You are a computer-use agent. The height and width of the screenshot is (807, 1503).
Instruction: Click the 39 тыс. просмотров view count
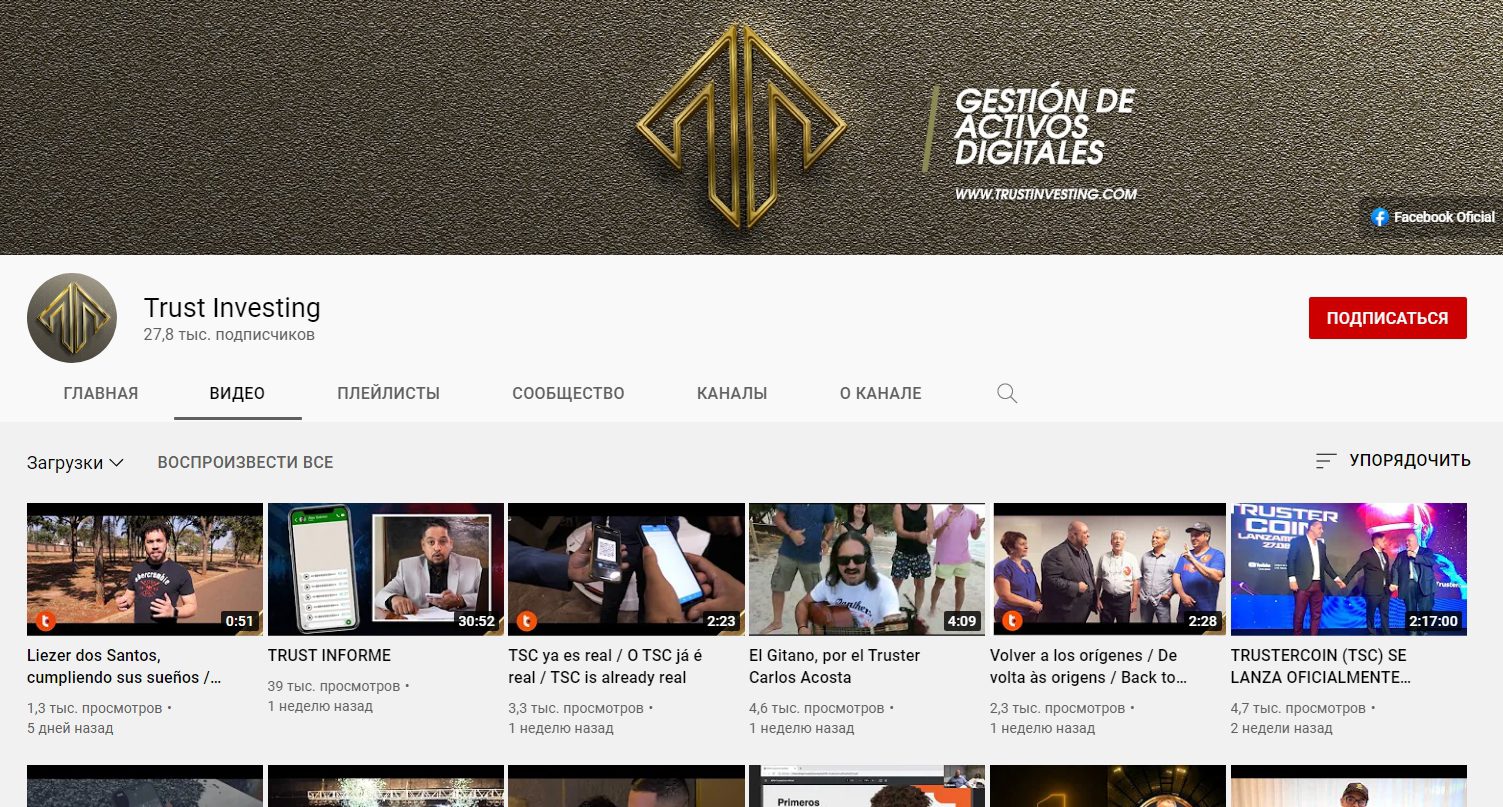pyautogui.click(x=334, y=686)
